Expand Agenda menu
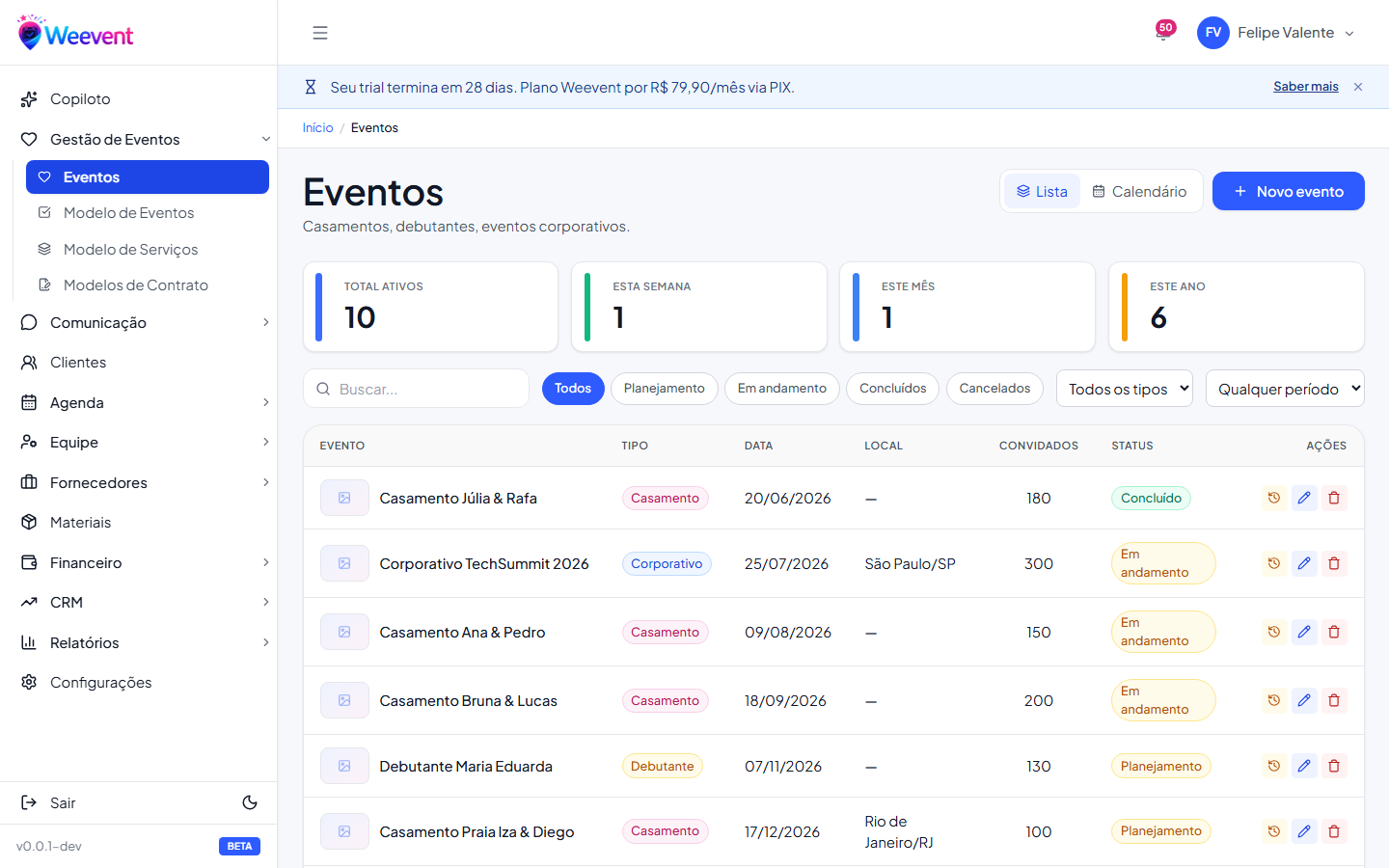This screenshot has height=868, width=1389. click(x=139, y=403)
